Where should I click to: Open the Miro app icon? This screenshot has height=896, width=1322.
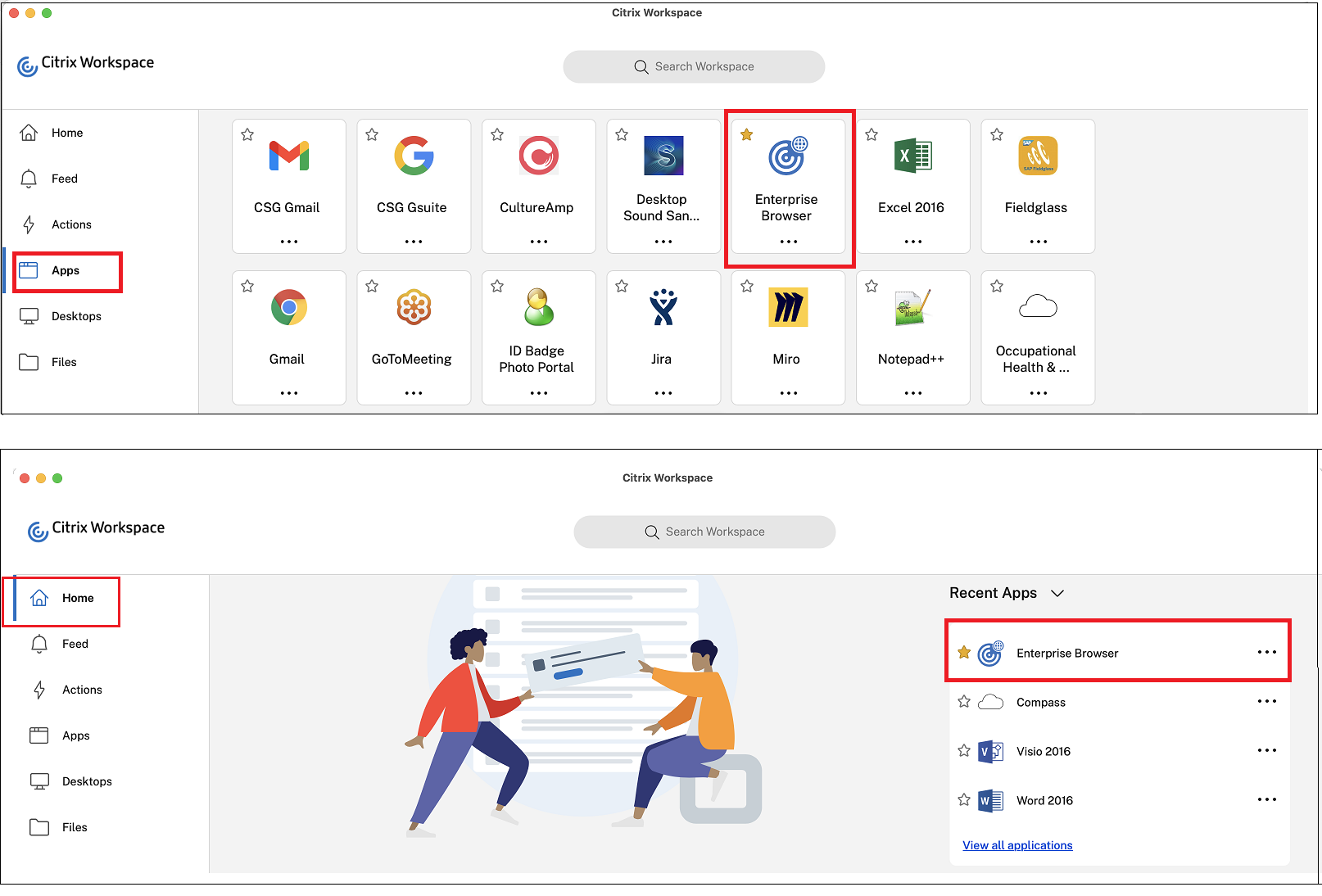pyautogui.click(x=787, y=308)
